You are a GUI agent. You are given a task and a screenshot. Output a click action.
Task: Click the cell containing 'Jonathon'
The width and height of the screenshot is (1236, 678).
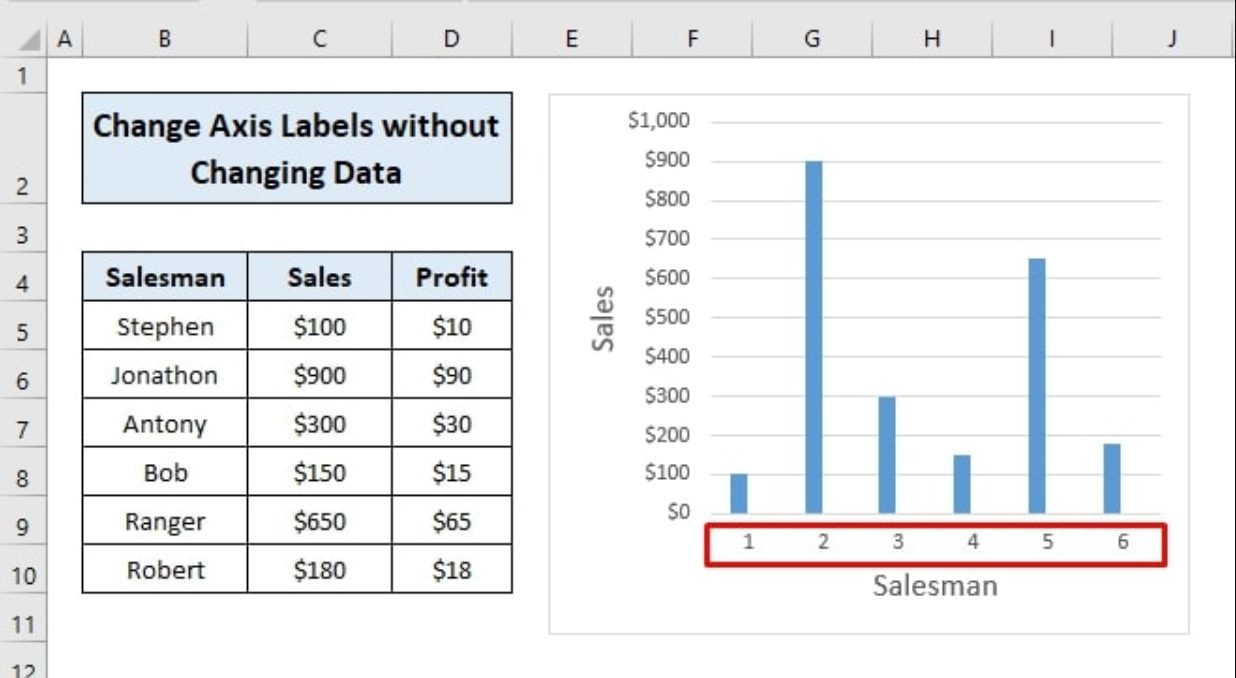[165, 375]
